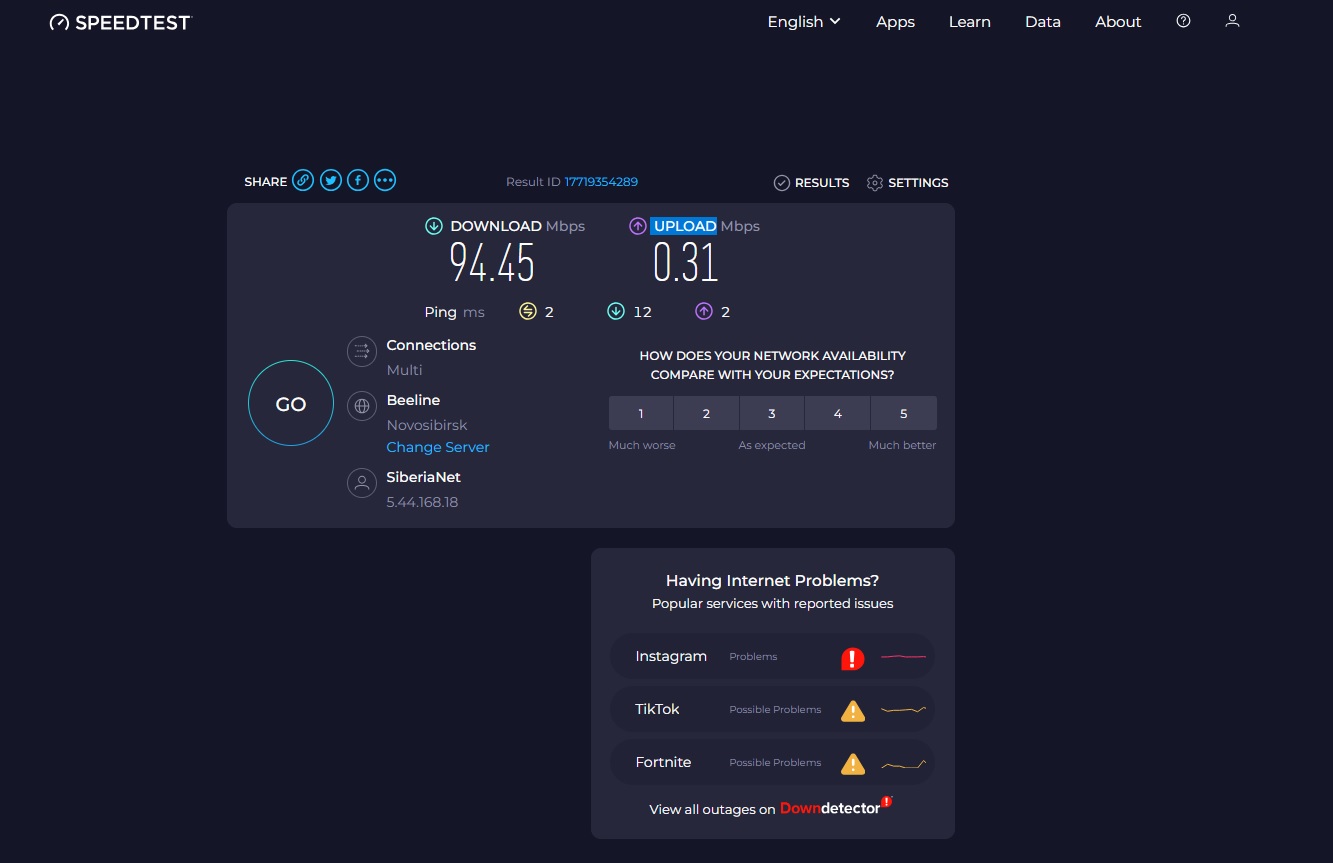Screen dimensions: 1333x863
Task: Click Instagram outage trend graph
Action: (x=903, y=657)
